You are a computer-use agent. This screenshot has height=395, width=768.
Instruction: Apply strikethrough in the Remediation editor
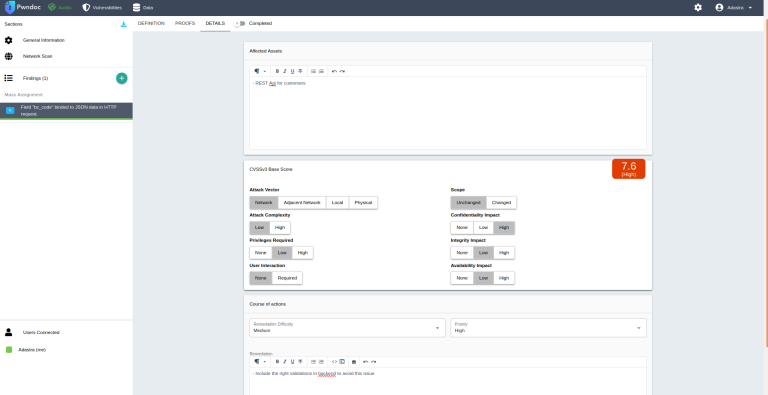click(x=300, y=362)
